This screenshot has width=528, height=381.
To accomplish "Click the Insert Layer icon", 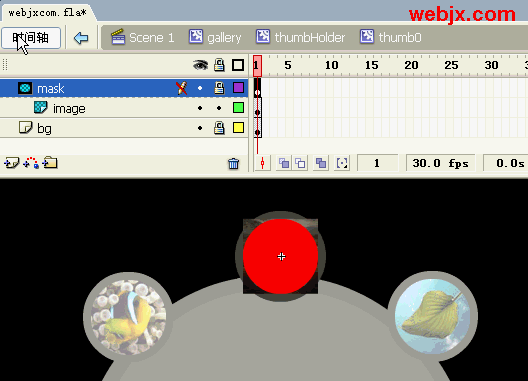I will (11, 163).
